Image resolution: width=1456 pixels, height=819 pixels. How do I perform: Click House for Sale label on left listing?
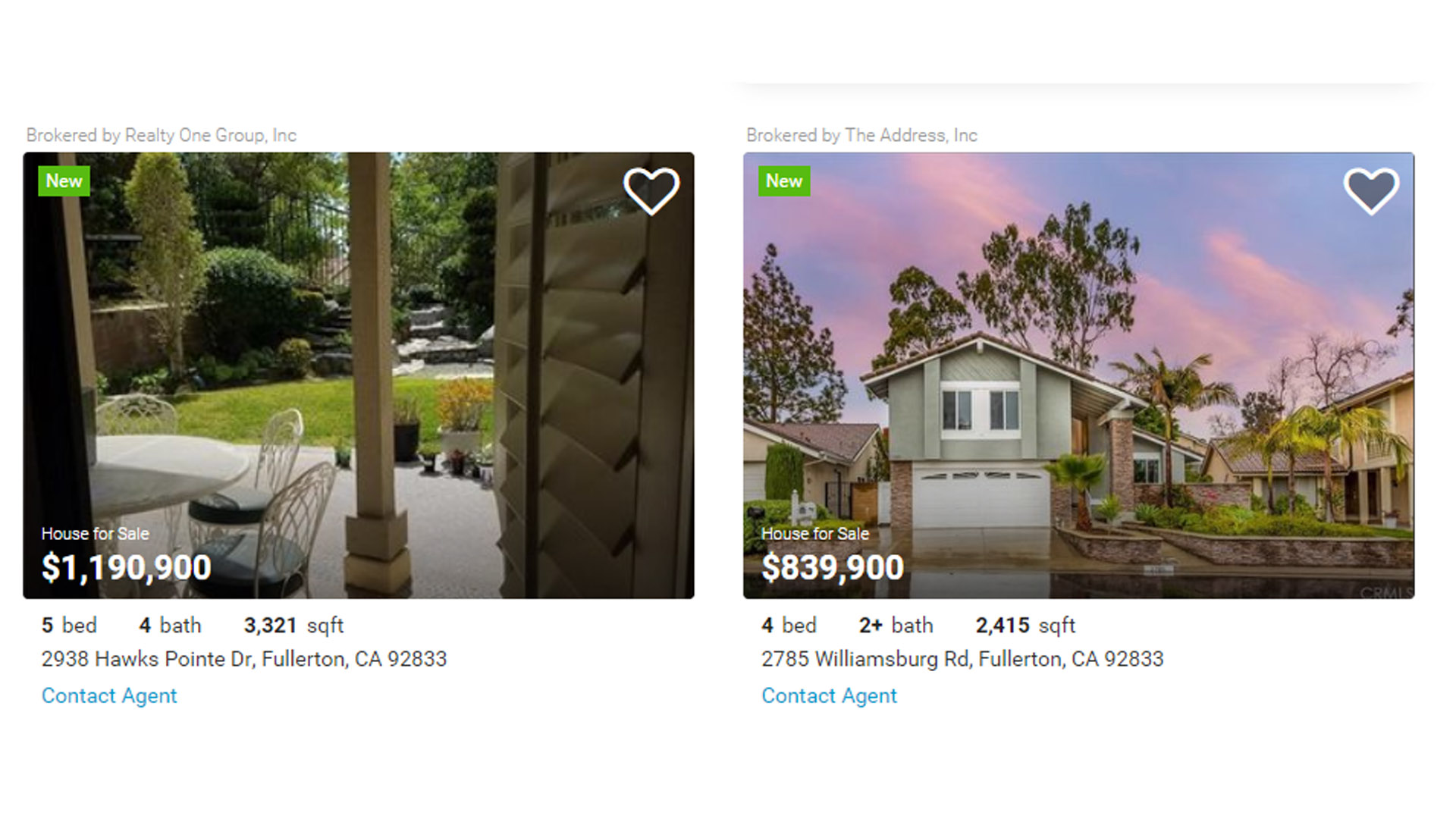(95, 534)
